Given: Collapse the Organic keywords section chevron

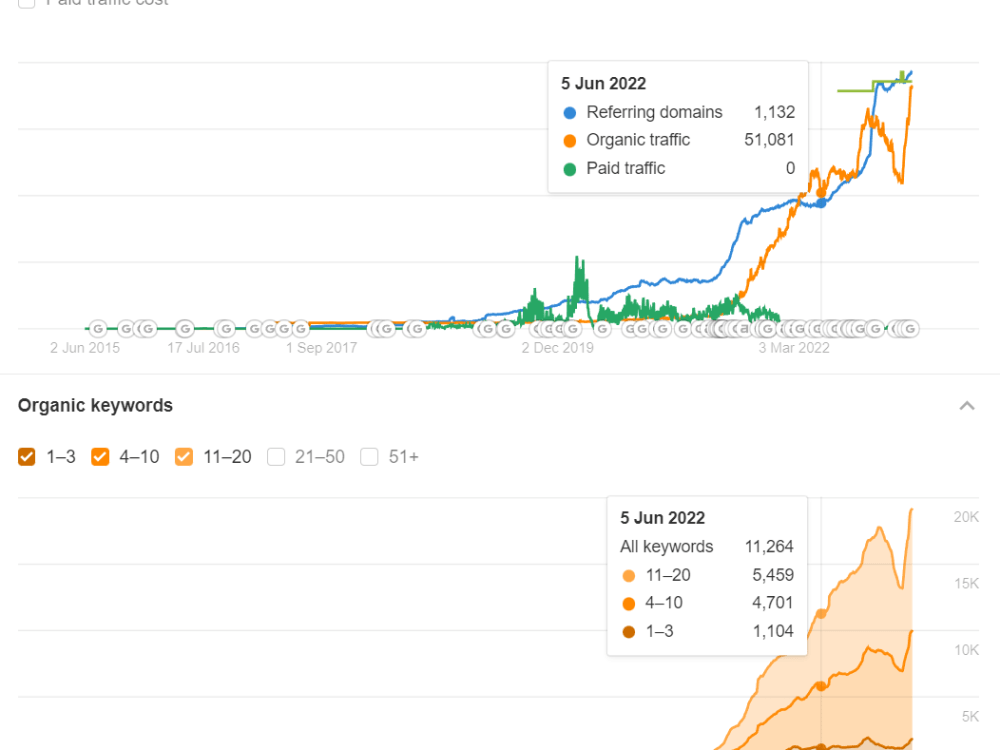Looking at the screenshot, I should coord(967,406).
